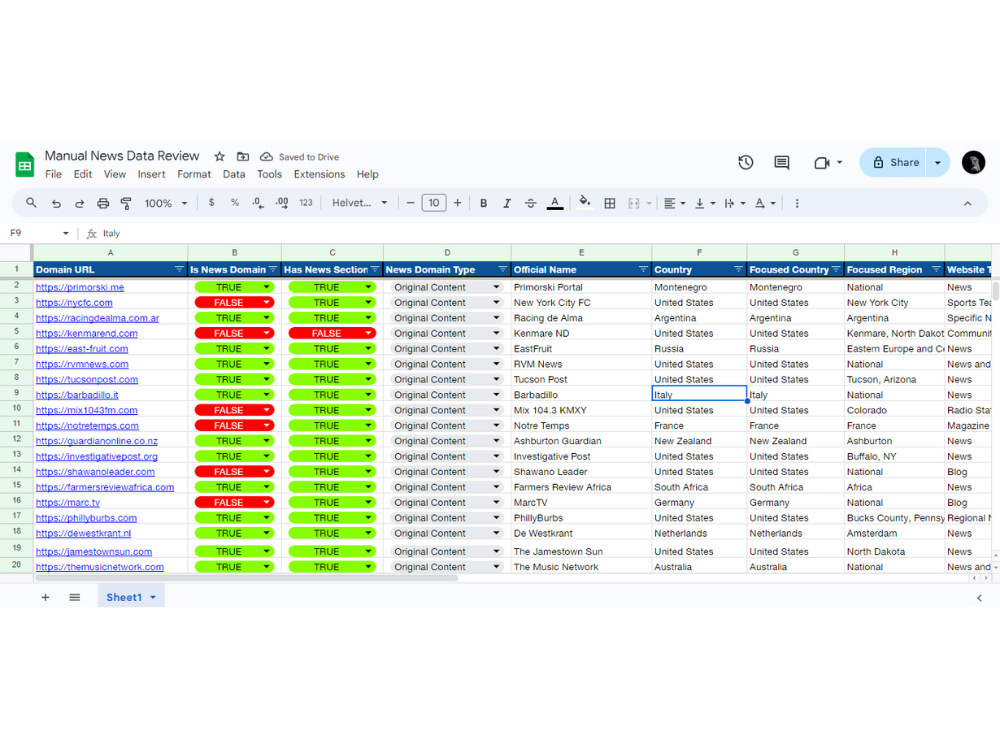Viewport: 1000px width, 750px height.
Task: Click the move to folder icon
Action: click(243, 156)
